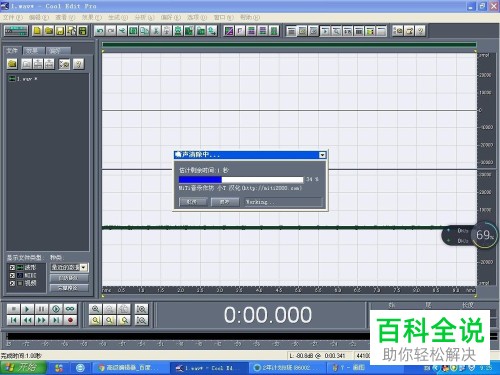Image resolution: width=500 pixels, height=375 pixels.
Task: Start recording with the red Record button
Action: [x=70, y=320]
